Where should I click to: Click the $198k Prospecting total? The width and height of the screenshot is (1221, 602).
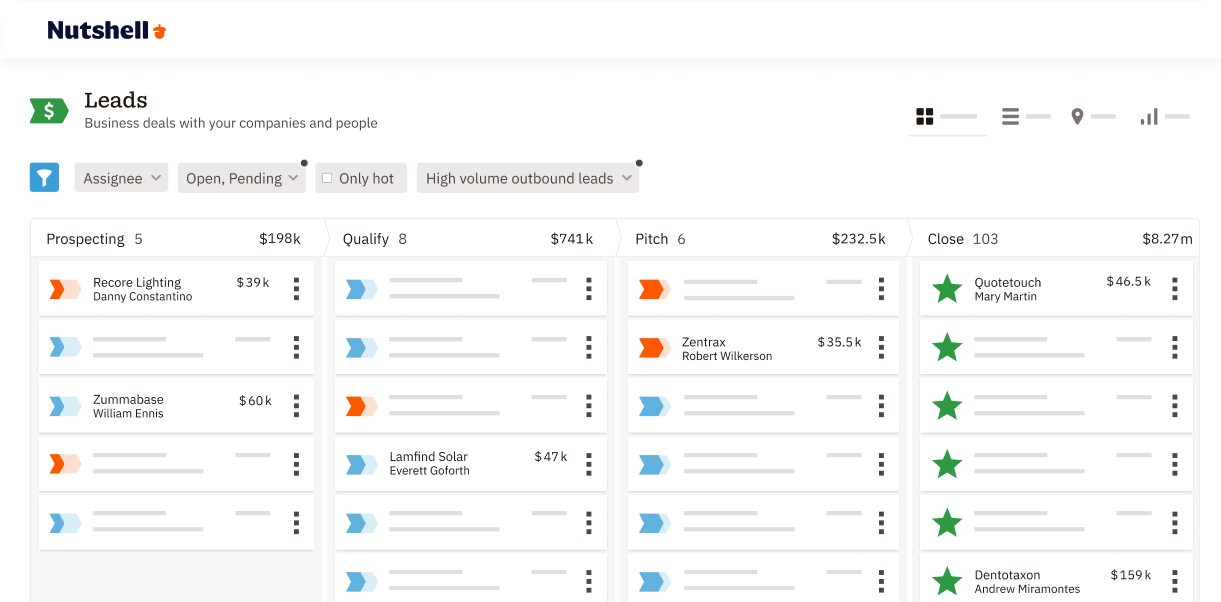(280, 239)
